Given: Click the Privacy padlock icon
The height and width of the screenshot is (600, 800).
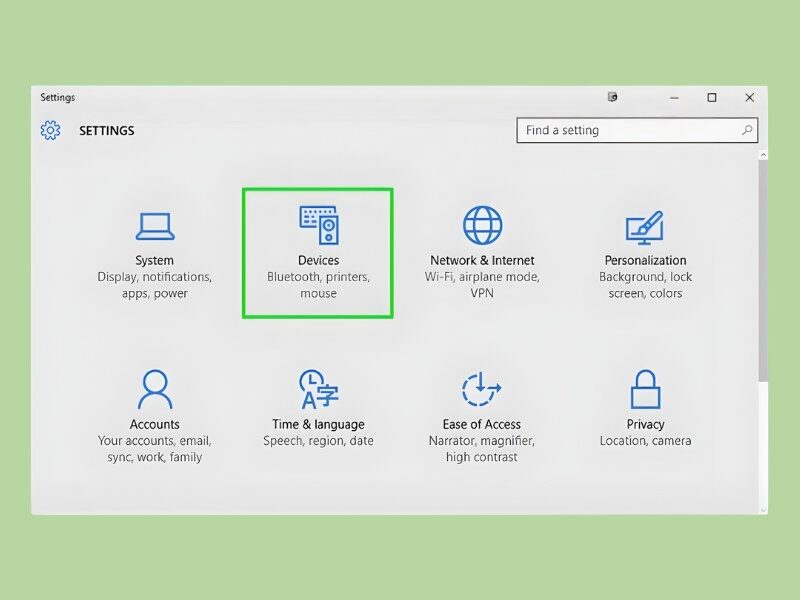Looking at the screenshot, I should (x=645, y=389).
